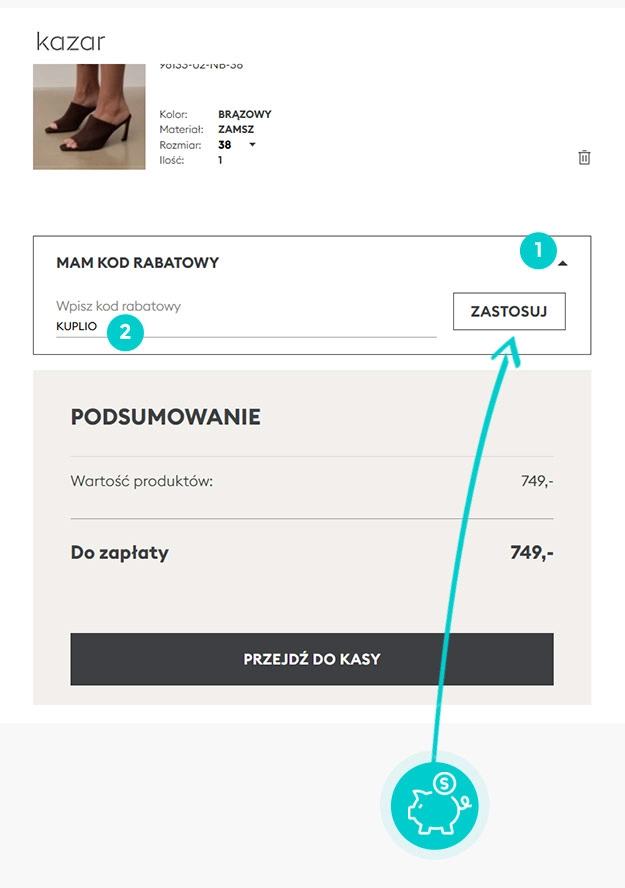
Task: Select the kazar logo
Action: (x=70, y=42)
